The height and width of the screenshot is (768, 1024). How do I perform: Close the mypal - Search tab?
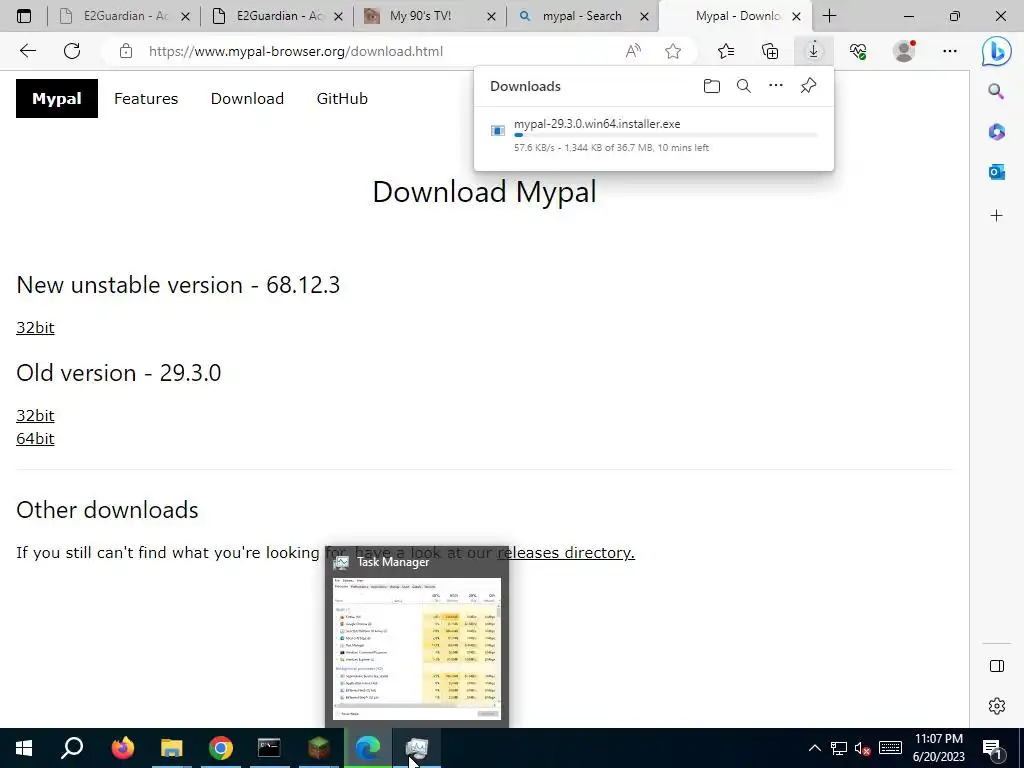click(x=644, y=16)
